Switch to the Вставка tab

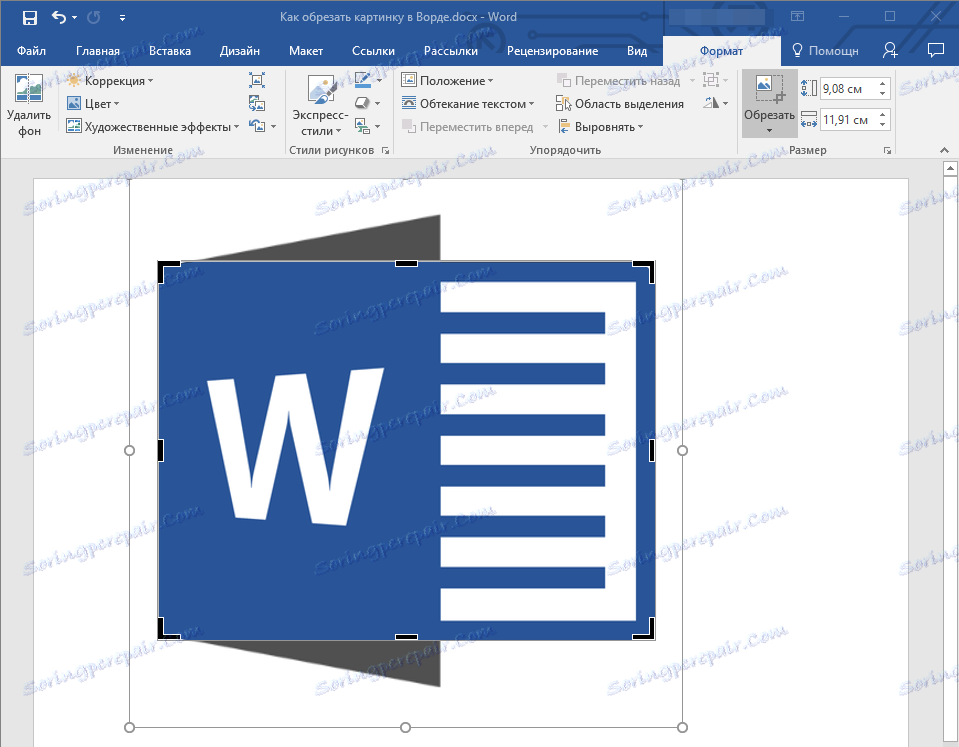pos(170,51)
